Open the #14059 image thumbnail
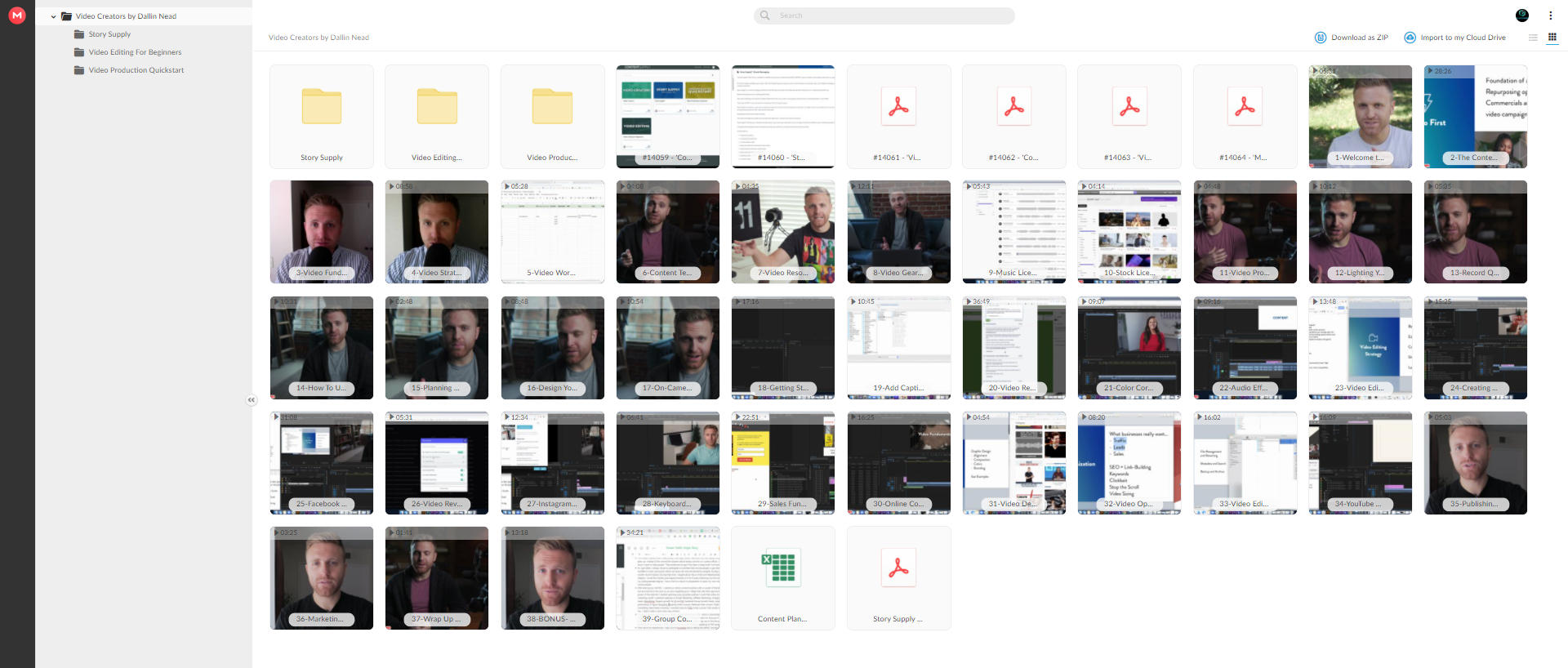Viewport: 1568px width, 668px height. pos(668,117)
